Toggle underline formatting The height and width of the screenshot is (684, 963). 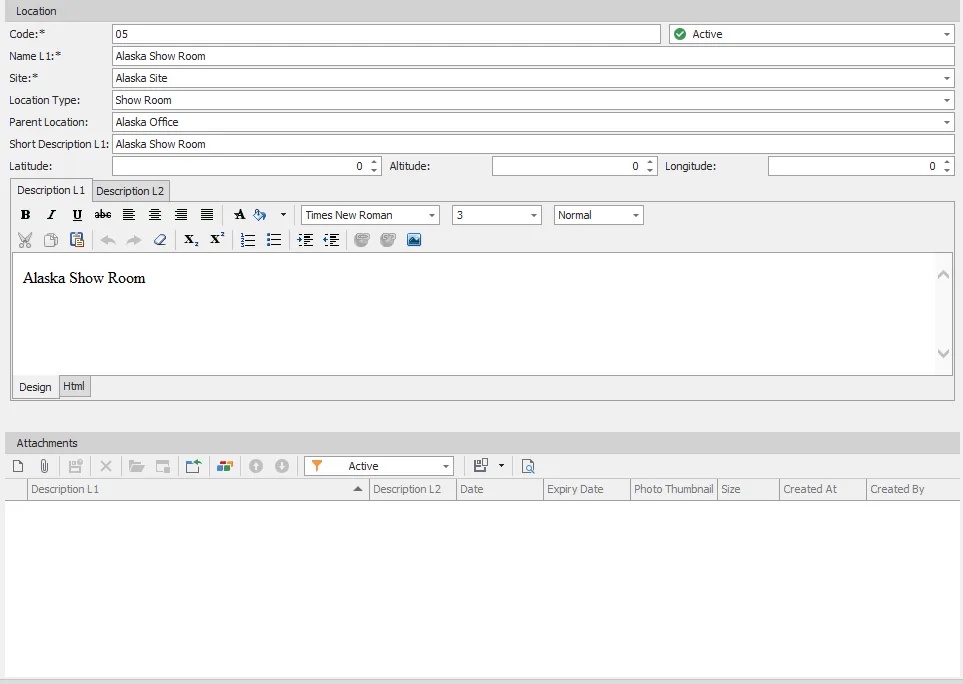pos(77,215)
